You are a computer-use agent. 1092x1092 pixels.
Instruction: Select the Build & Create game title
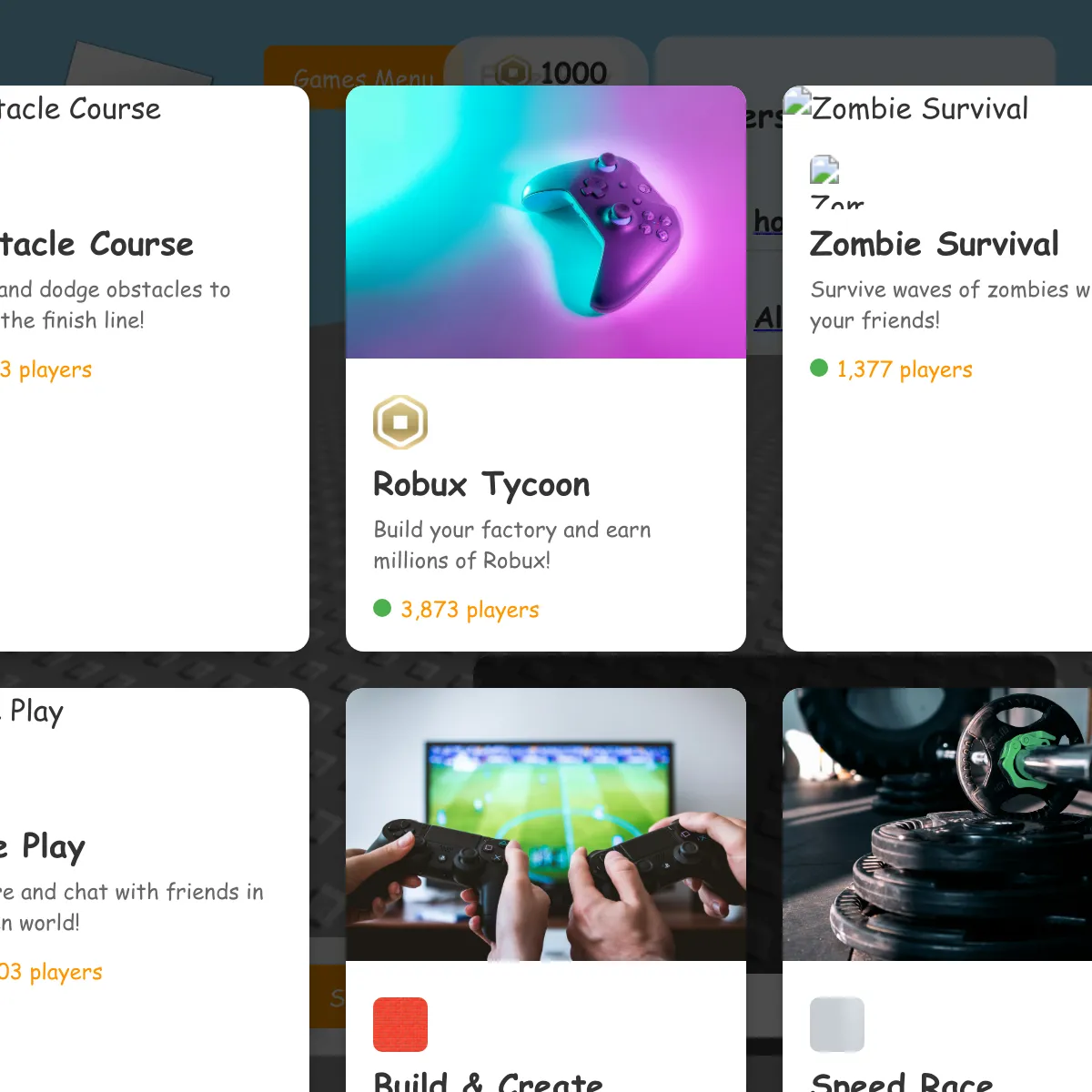488,1081
